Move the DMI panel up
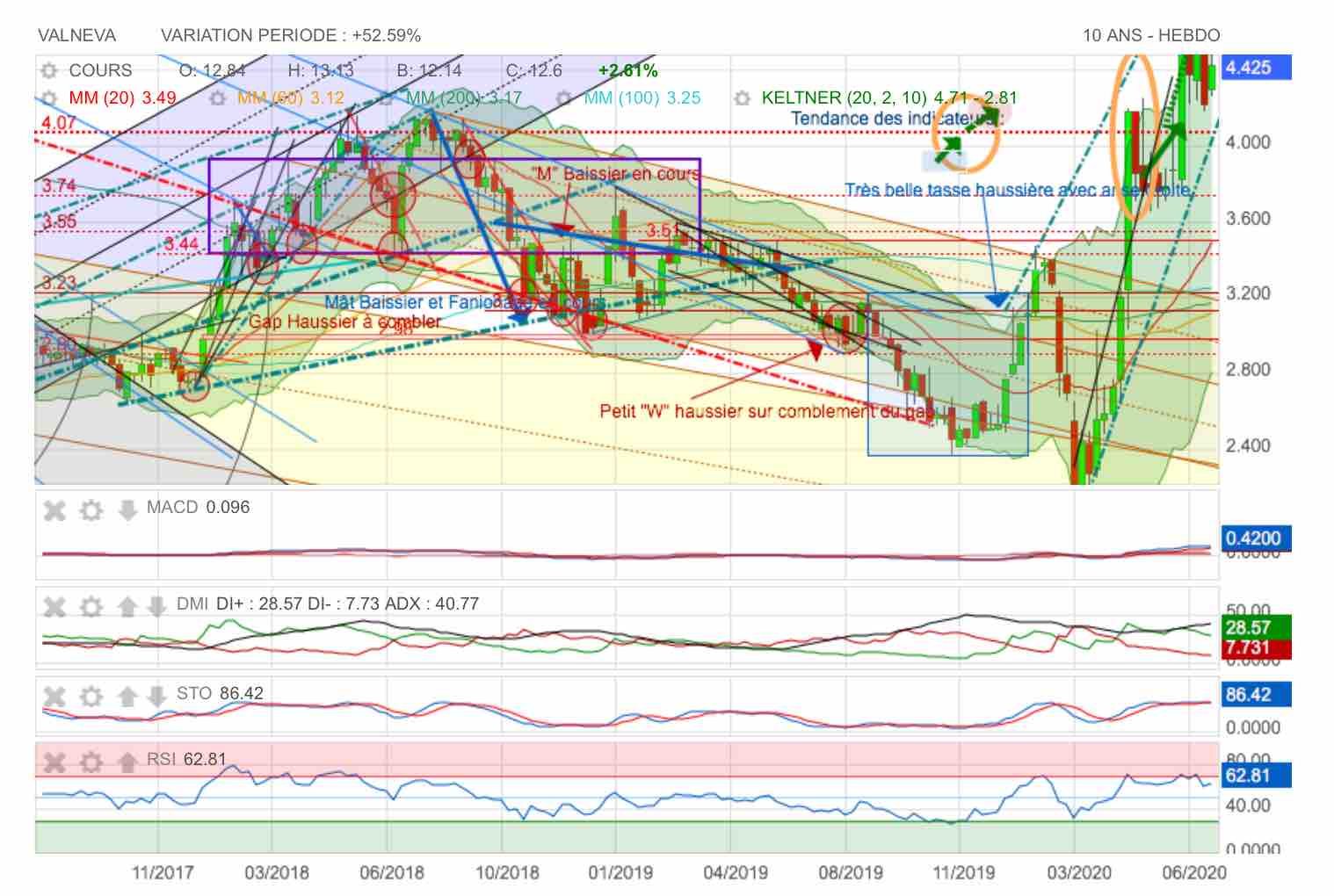This screenshot has height=896, width=1334. tap(127, 606)
